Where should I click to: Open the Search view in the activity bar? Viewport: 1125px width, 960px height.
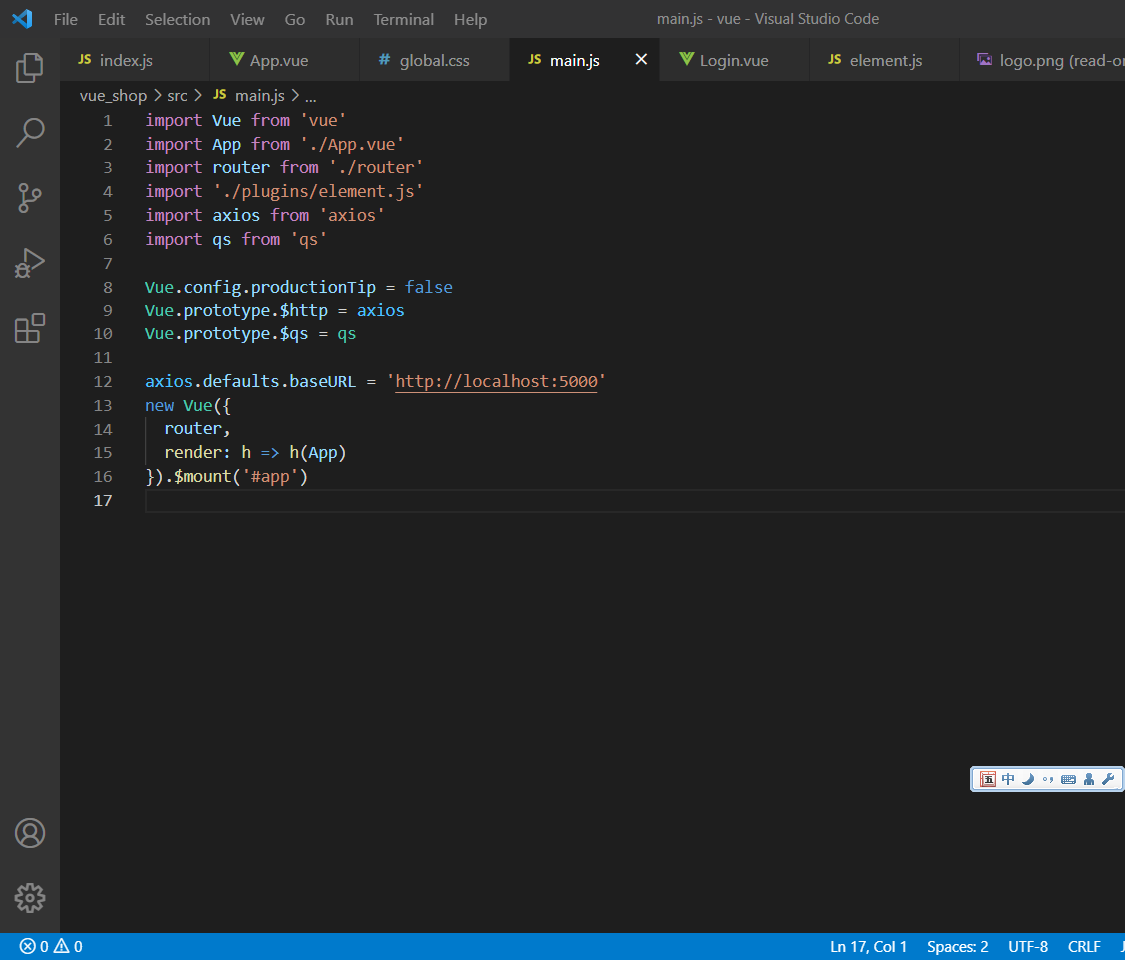(29, 133)
